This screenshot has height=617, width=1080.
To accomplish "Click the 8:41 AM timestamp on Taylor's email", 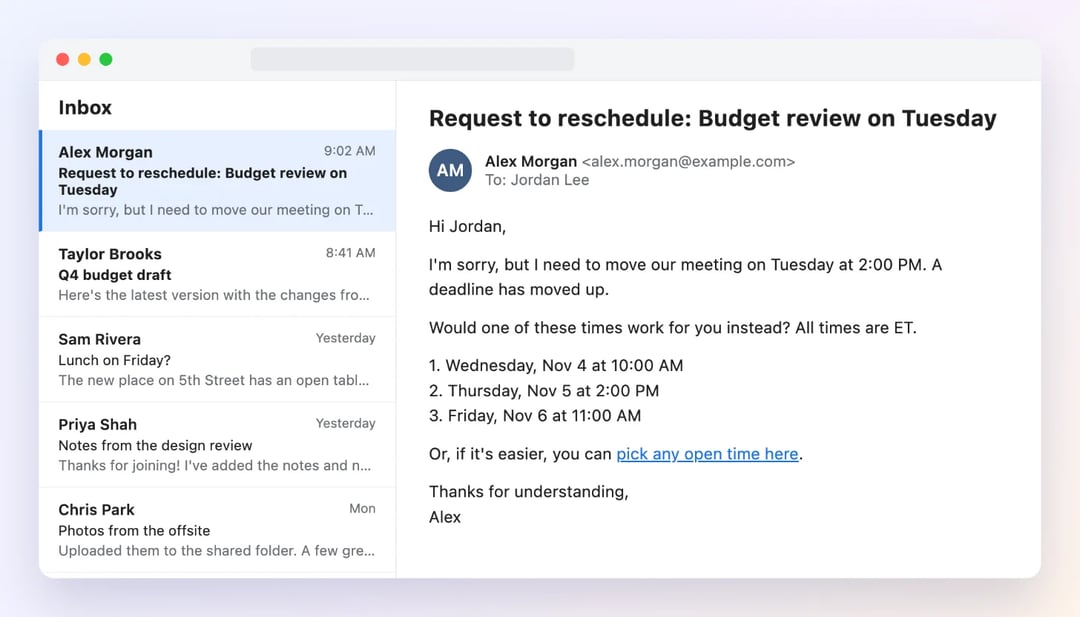I will pyautogui.click(x=350, y=253).
